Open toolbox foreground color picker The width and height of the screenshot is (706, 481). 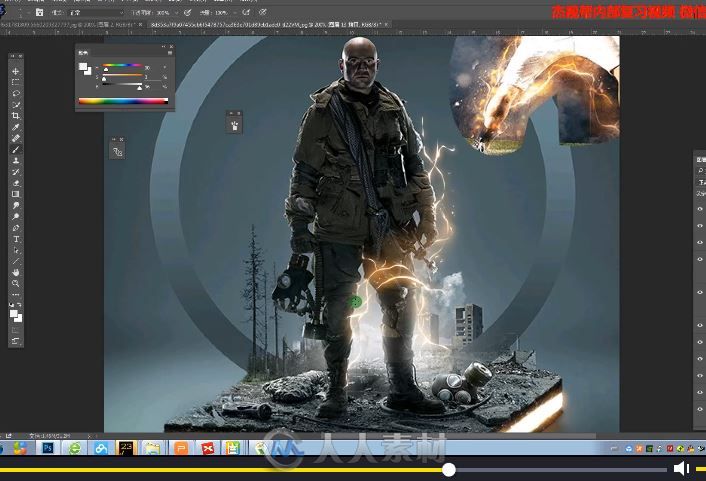point(14,313)
